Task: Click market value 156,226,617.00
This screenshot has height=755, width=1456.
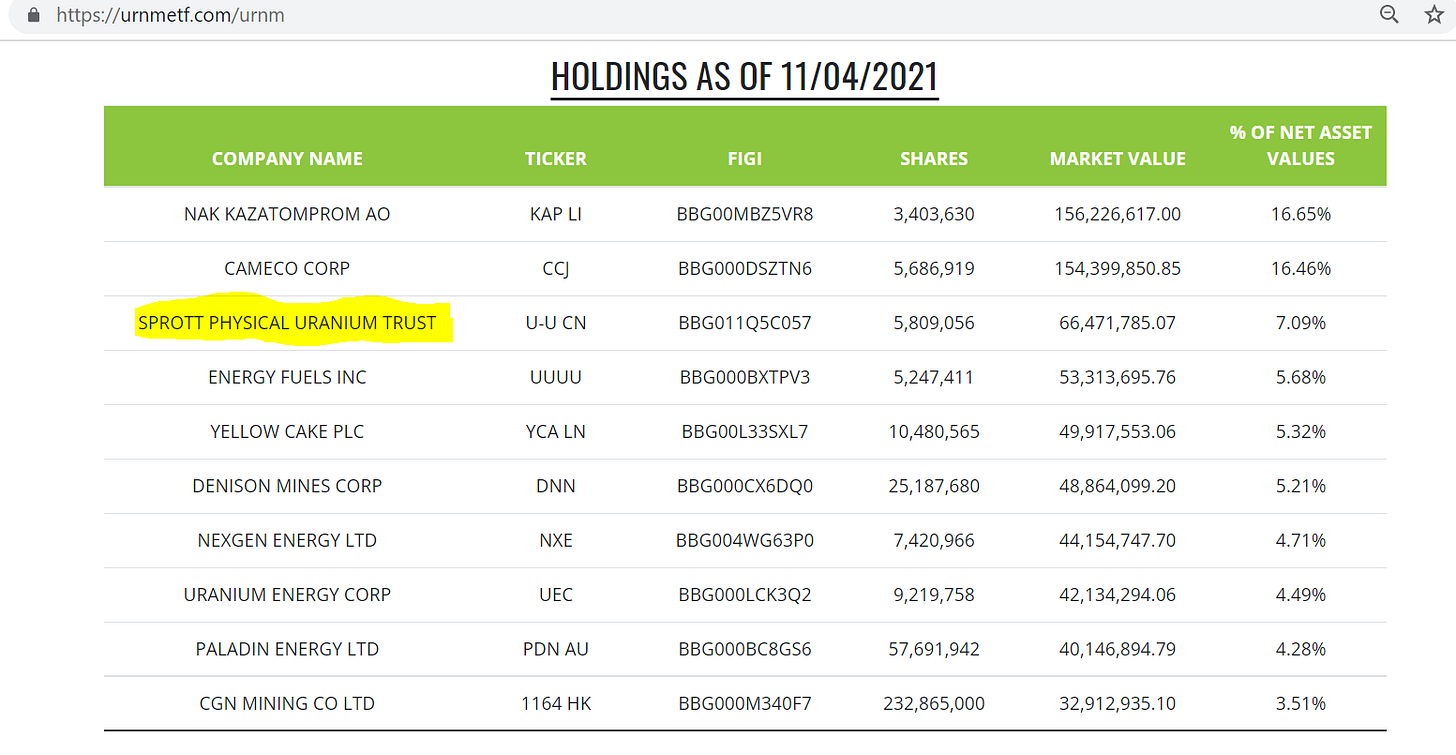Action: coord(1118,214)
